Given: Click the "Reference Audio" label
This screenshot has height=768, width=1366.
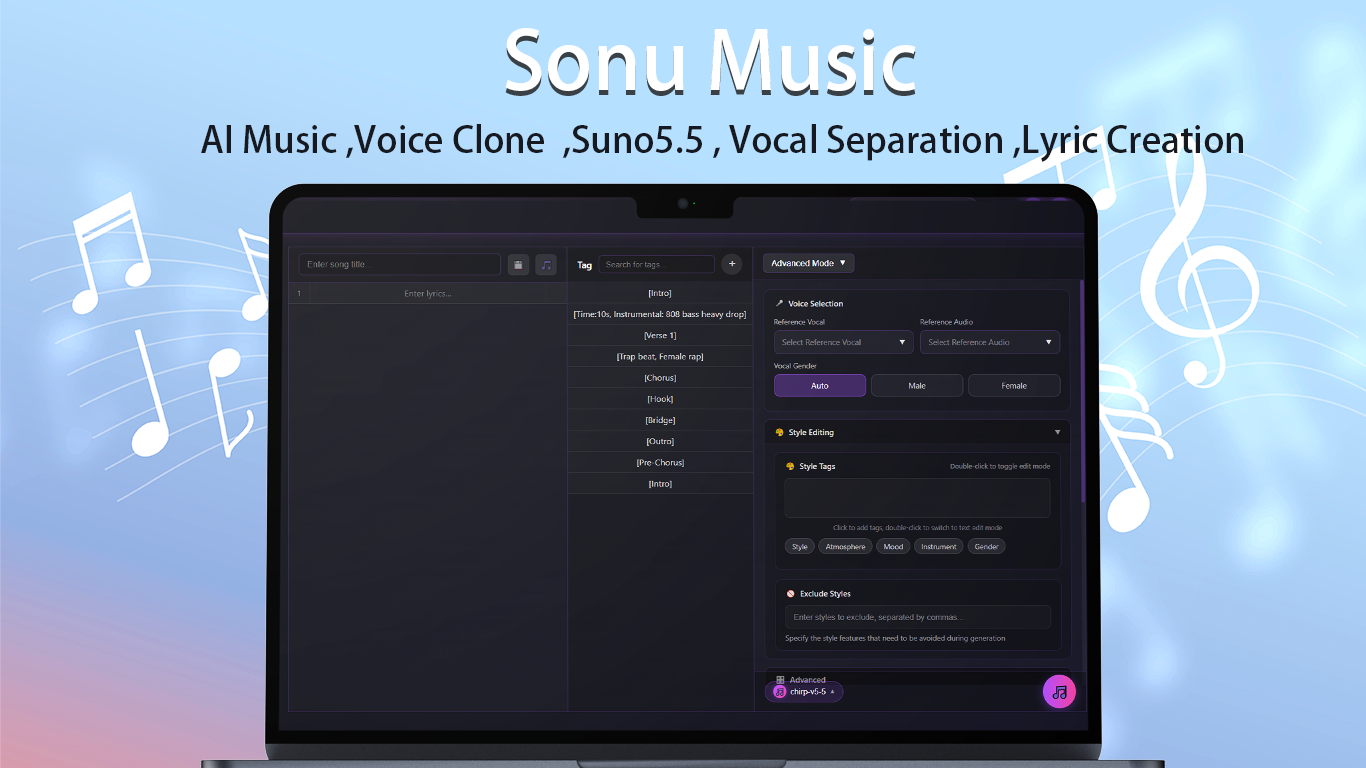Looking at the screenshot, I should coord(946,322).
